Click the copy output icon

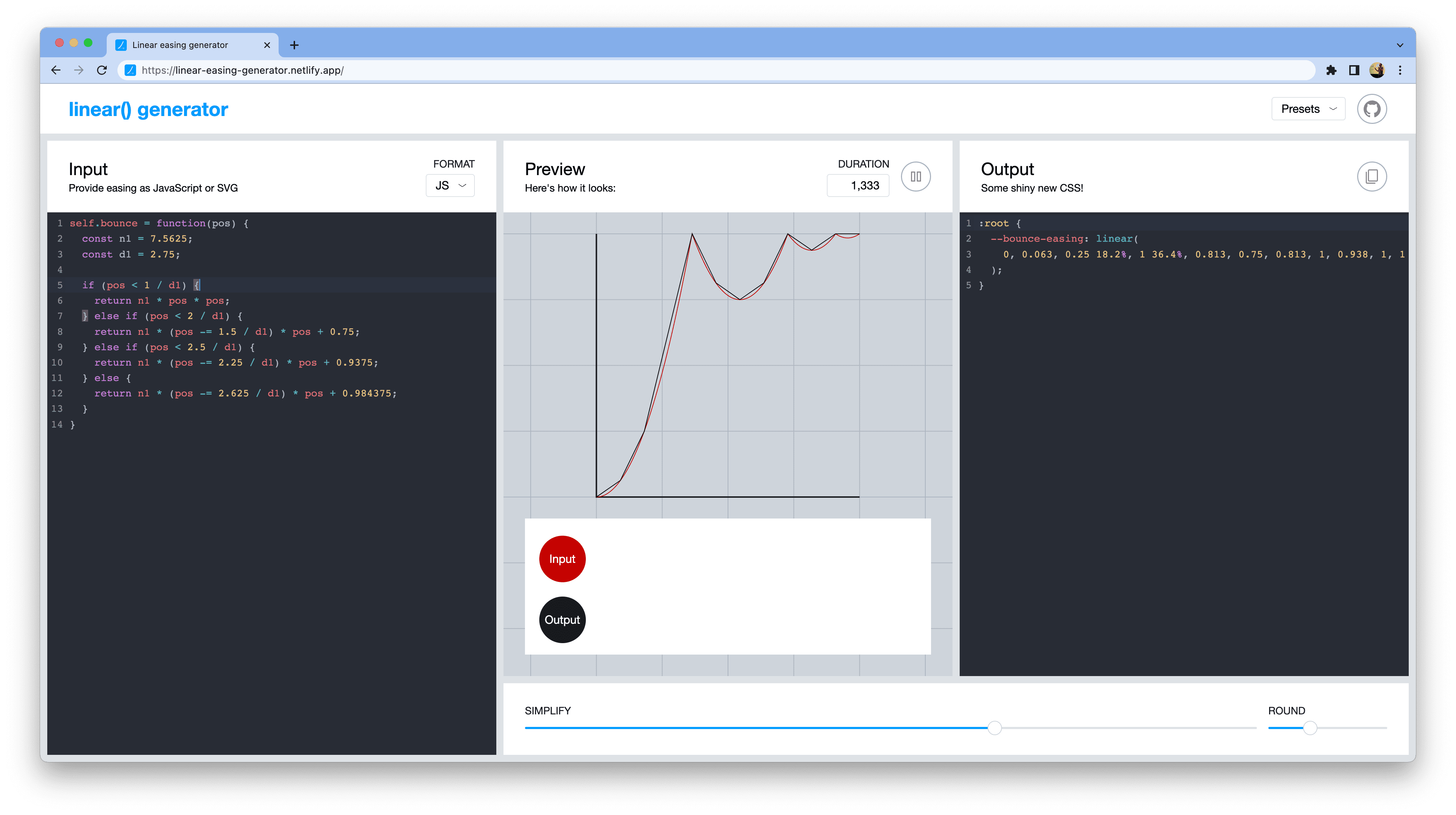1372,176
